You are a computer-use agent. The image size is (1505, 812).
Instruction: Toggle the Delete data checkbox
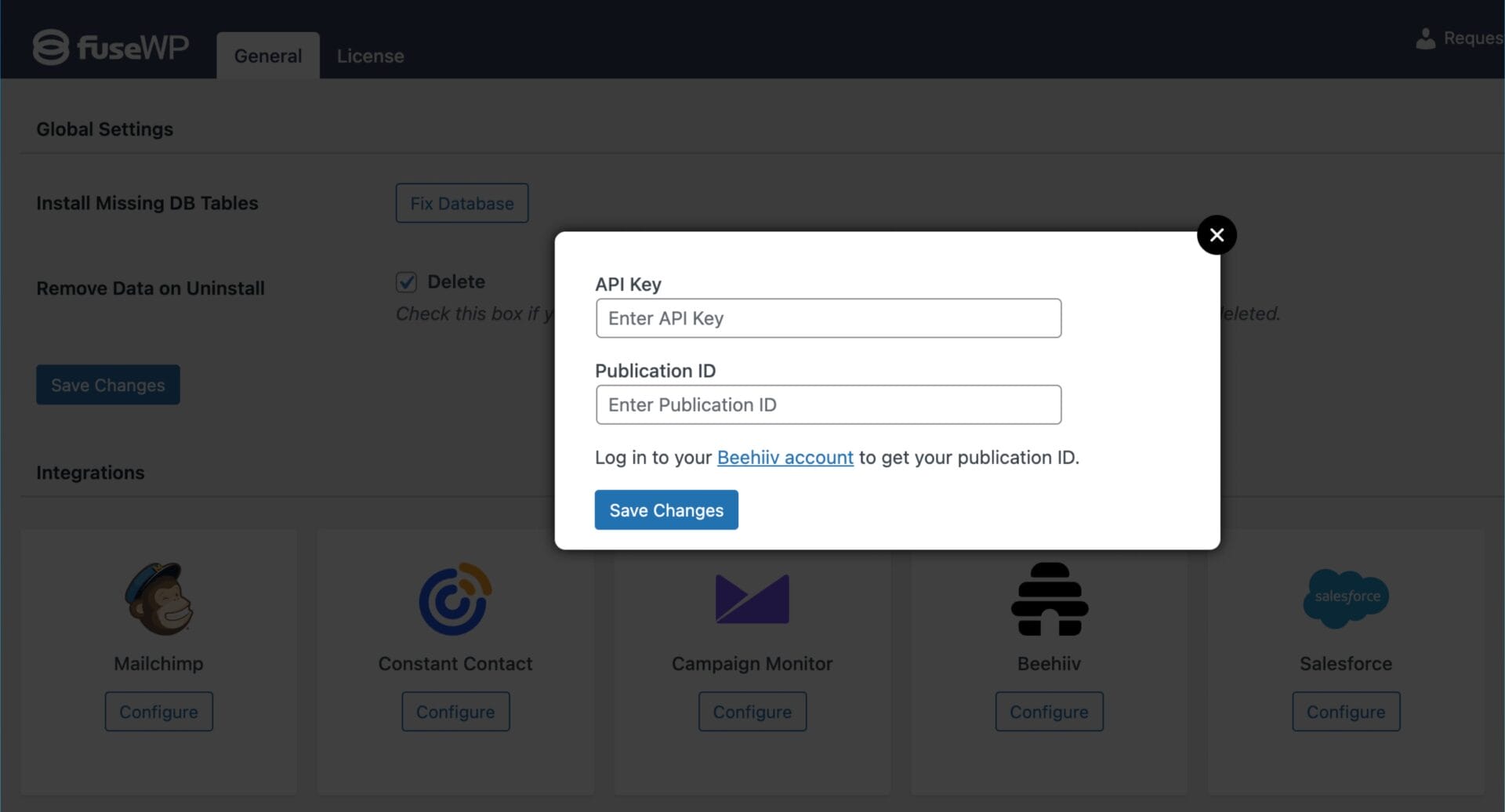tap(406, 282)
